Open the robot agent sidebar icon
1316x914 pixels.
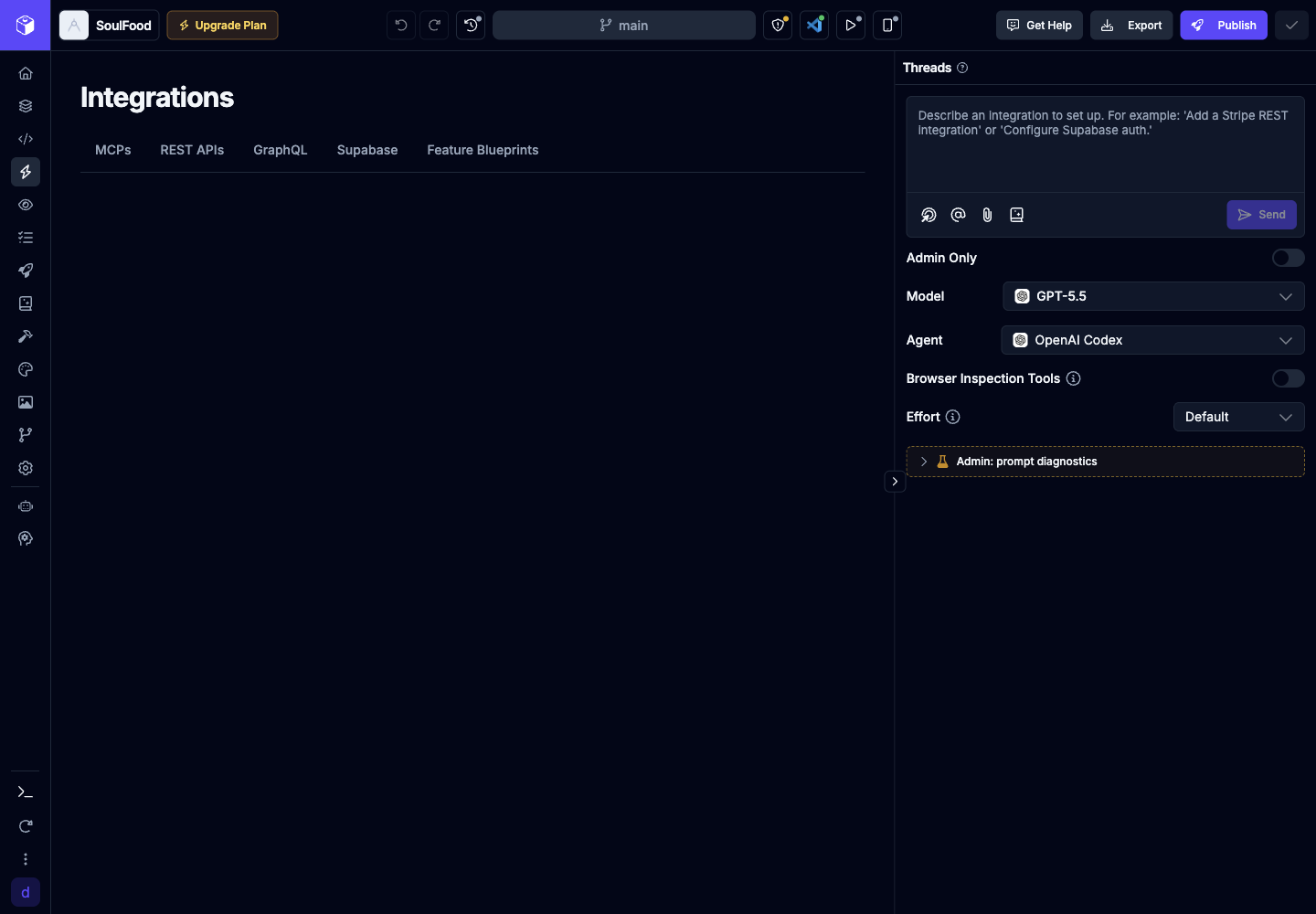coord(26,506)
